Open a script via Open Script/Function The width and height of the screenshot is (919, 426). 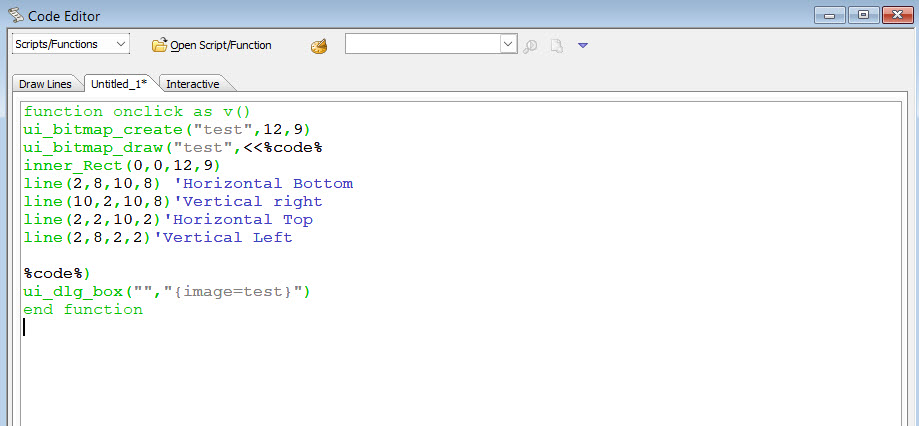tap(211, 45)
